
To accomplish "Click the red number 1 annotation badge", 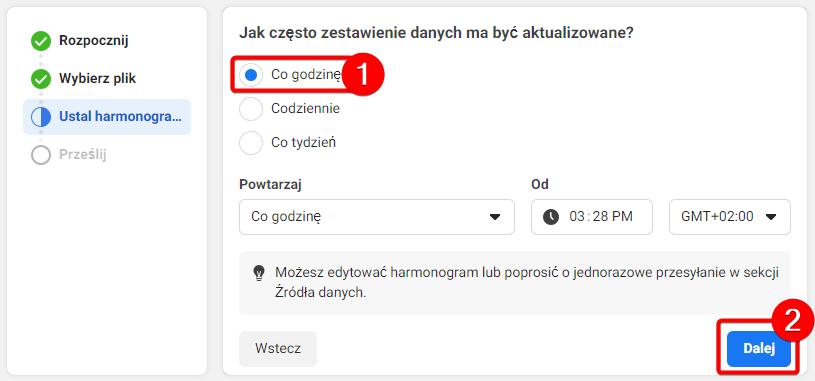I will click(362, 75).
